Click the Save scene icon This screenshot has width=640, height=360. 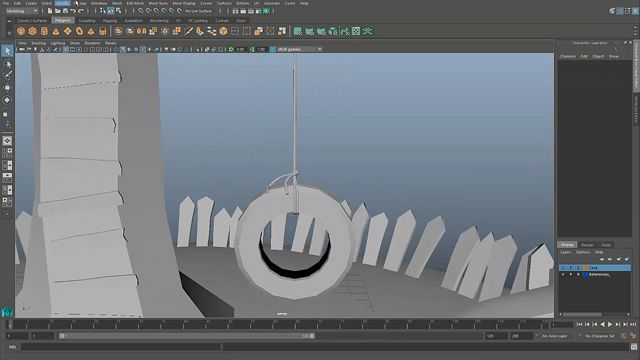[65, 11]
